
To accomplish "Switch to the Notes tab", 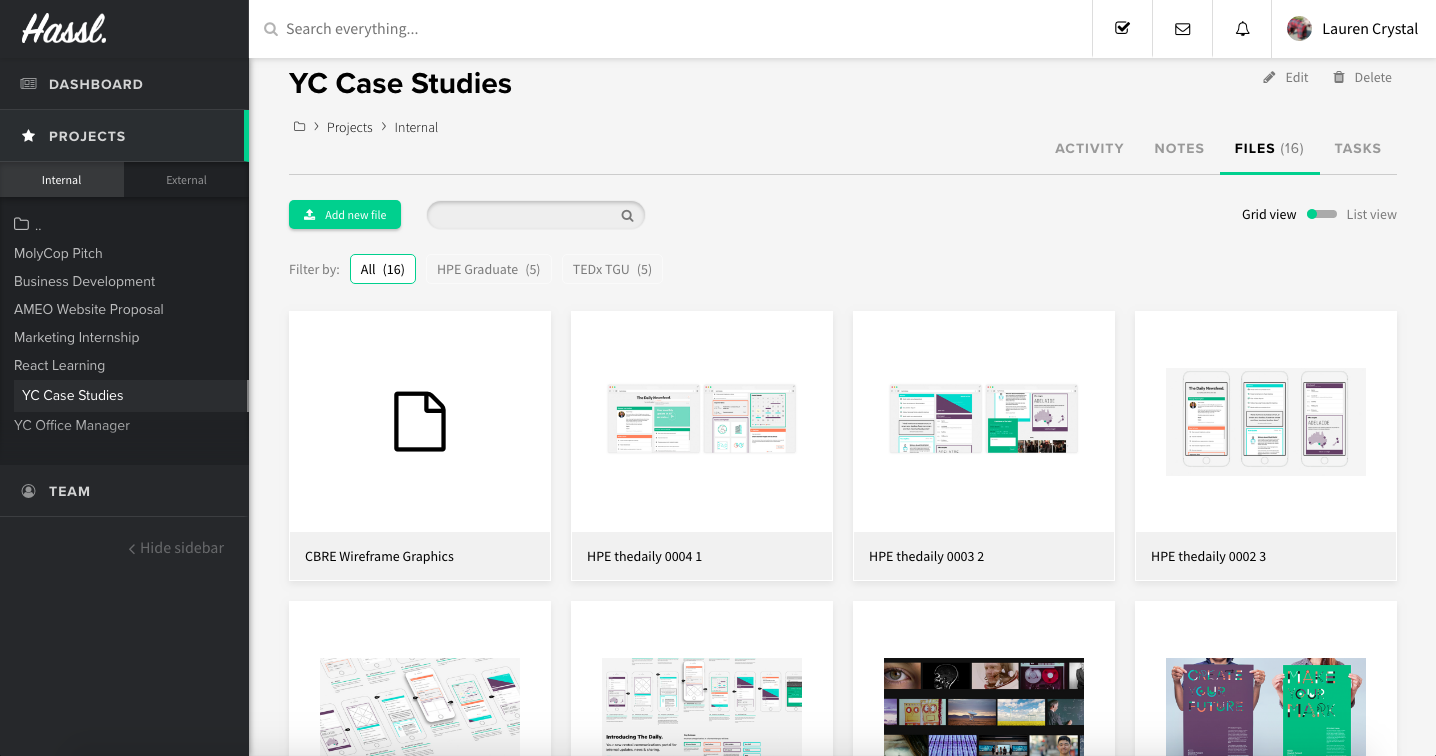I will coord(1179,148).
